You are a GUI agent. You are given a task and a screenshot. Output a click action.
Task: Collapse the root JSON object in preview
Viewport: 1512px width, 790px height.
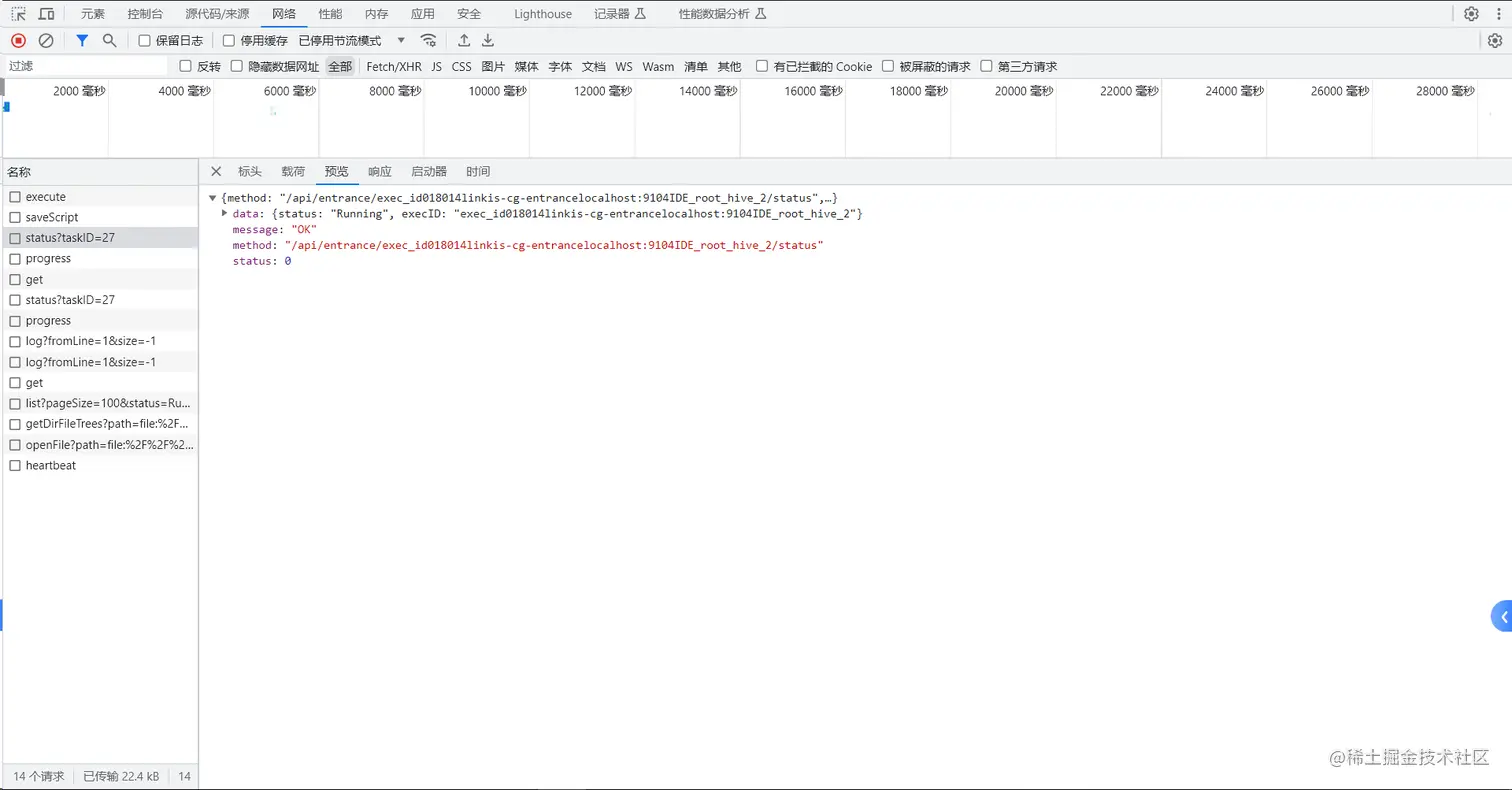pyautogui.click(x=213, y=198)
